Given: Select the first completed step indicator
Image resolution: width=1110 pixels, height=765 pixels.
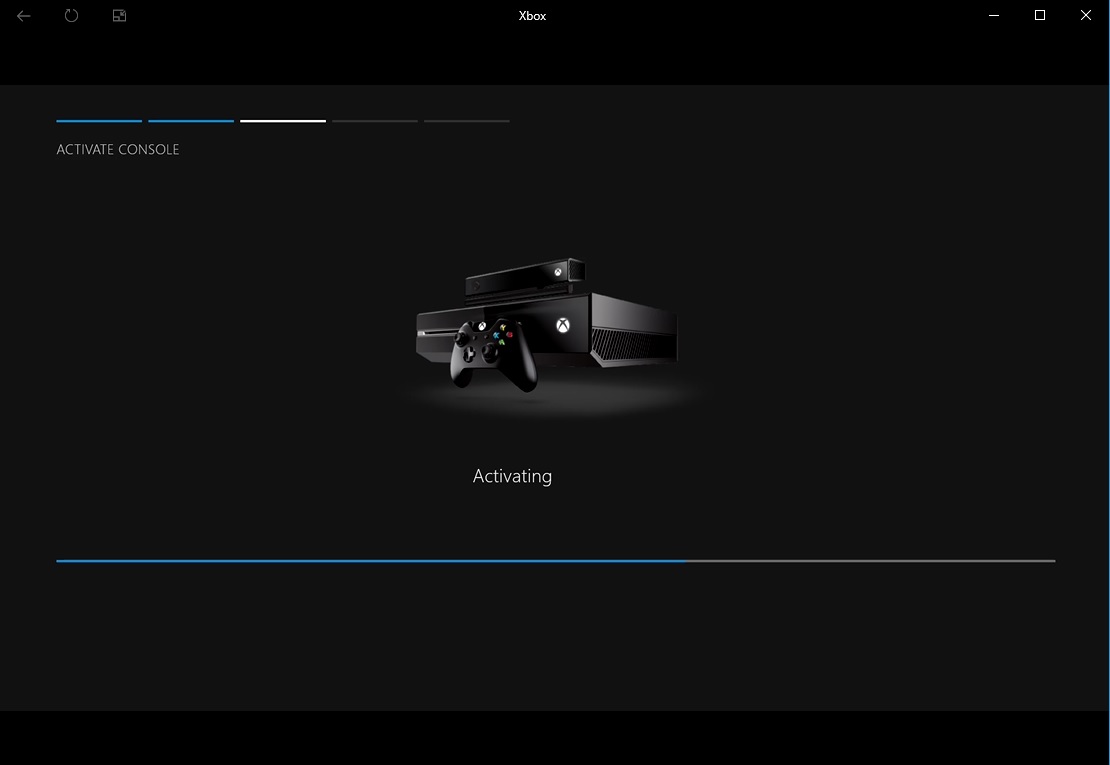Looking at the screenshot, I should [99, 121].
